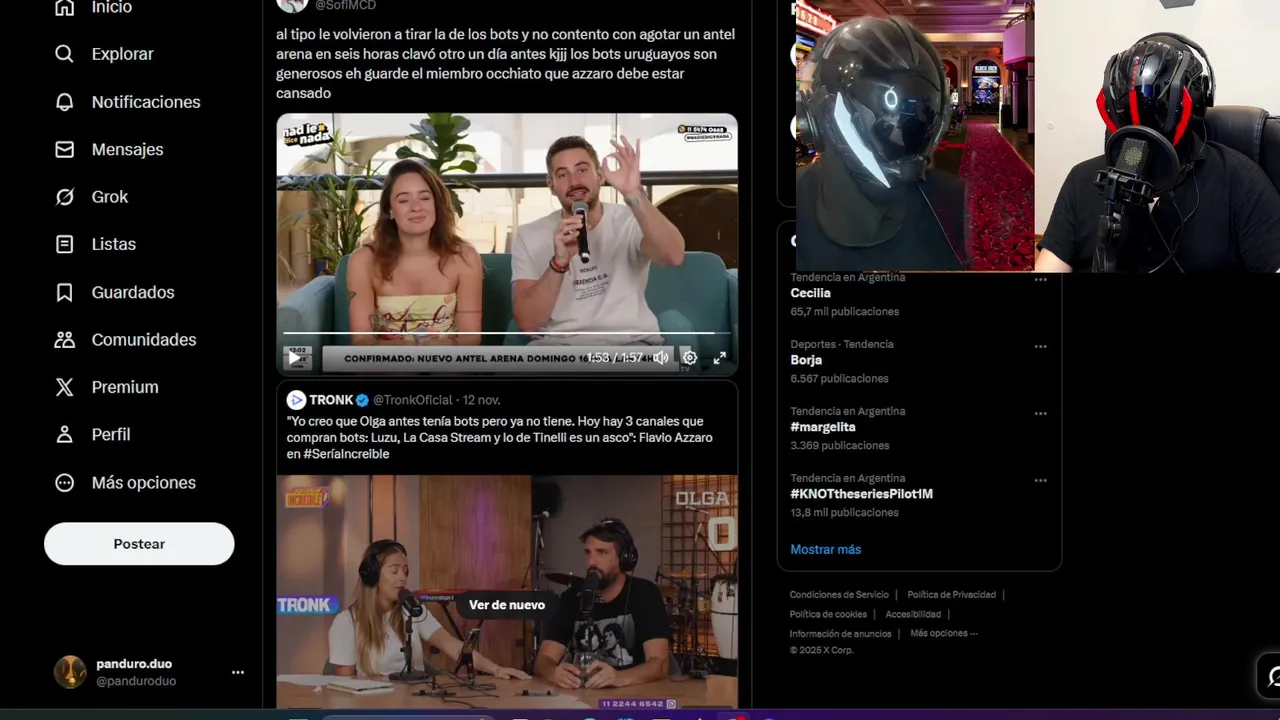The image size is (1280, 720).
Task: Open the #SeríaIncreíble hashtag
Action: pyautogui.click(x=346, y=454)
